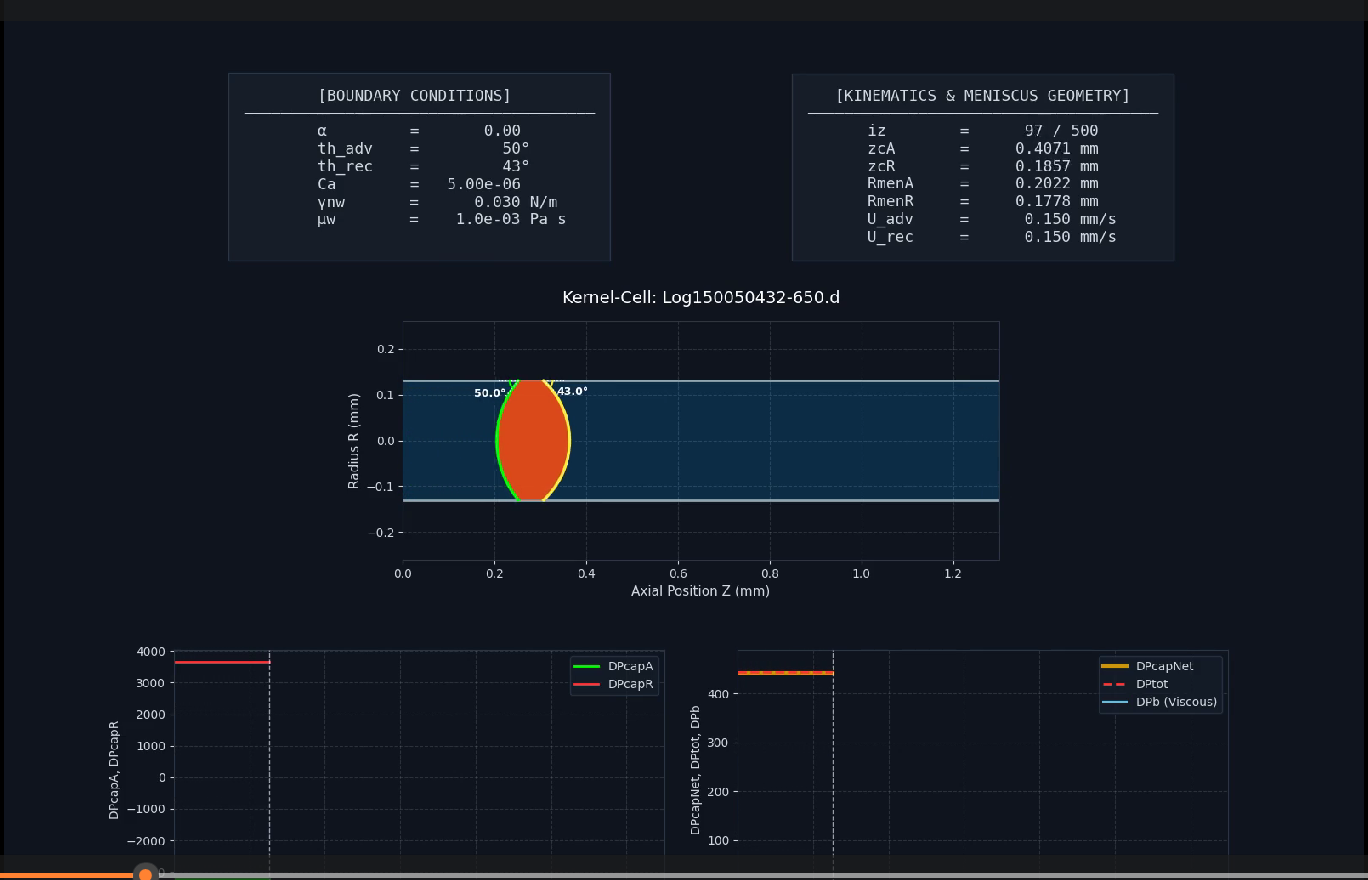This screenshot has height=880, width=1368.
Task: Click the Axial Position Z (mm) axis label
Action: click(x=700, y=591)
